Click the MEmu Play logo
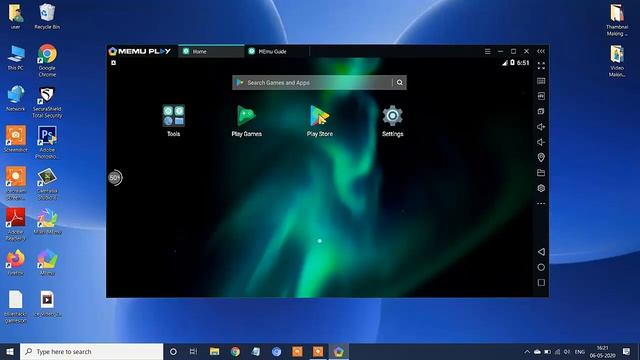 (140, 51)
